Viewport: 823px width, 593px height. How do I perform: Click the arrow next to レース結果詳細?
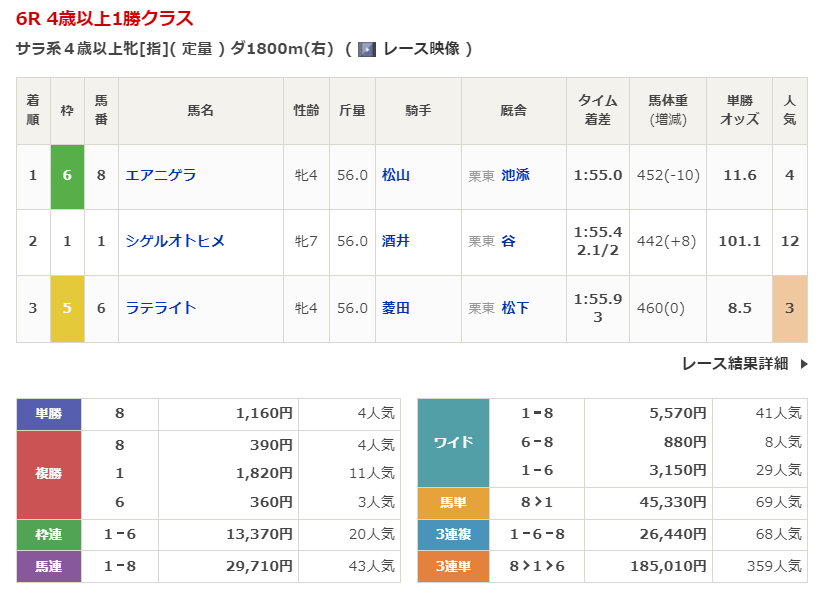[803, 364]
